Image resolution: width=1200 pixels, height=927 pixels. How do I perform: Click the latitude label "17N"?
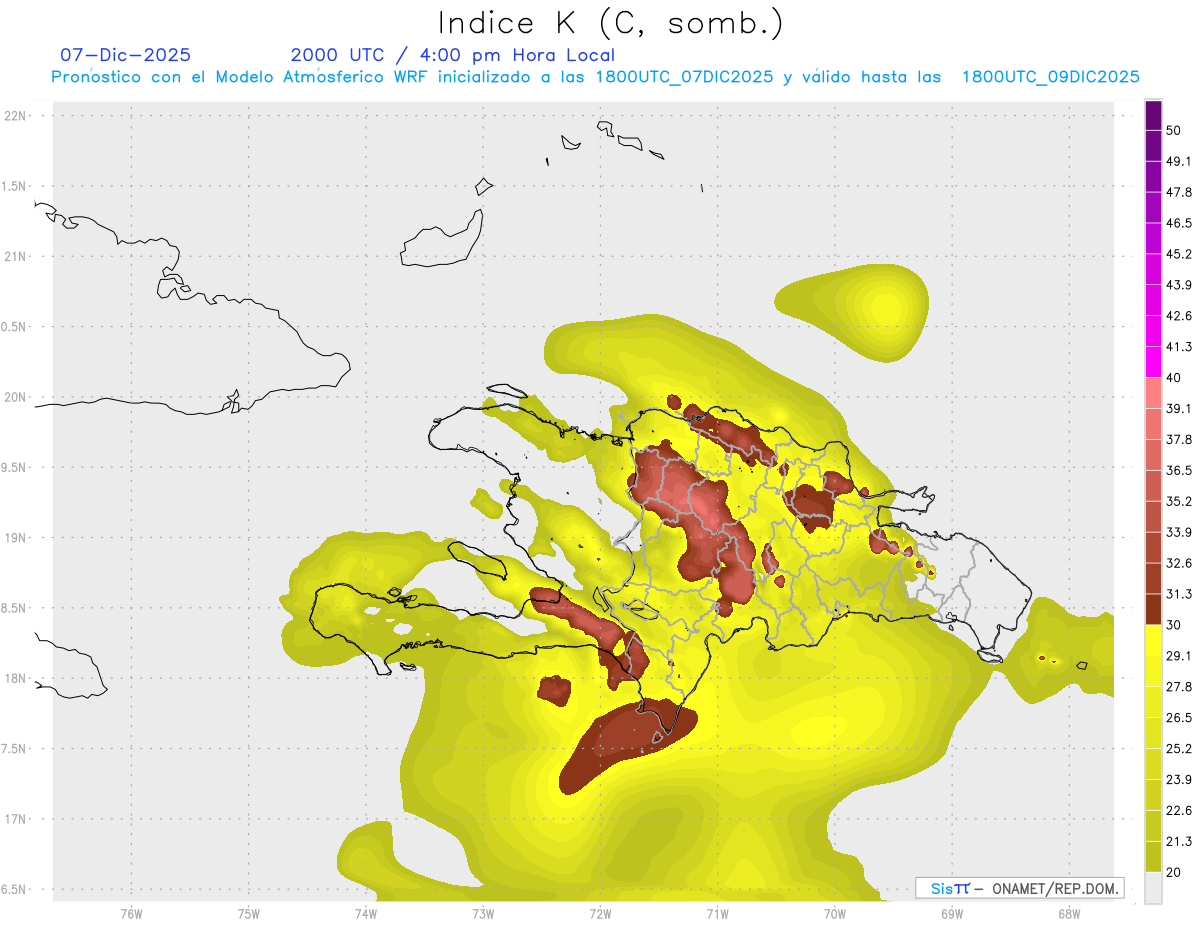click(x=16, y=819)
